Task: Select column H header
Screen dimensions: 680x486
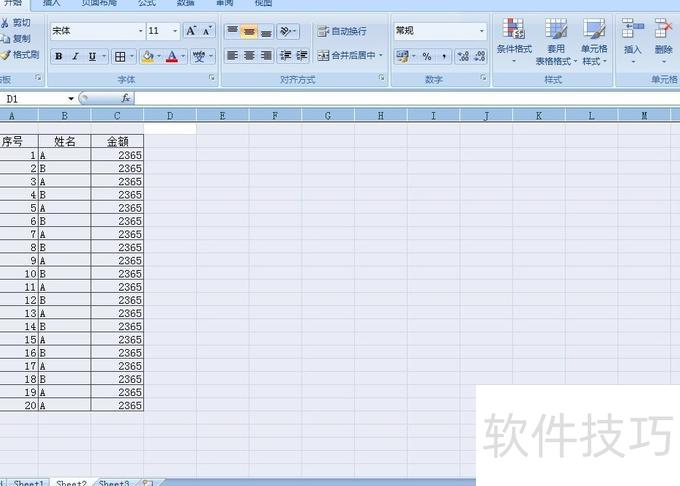Action: pyautogui.click(x=380, y=116)
